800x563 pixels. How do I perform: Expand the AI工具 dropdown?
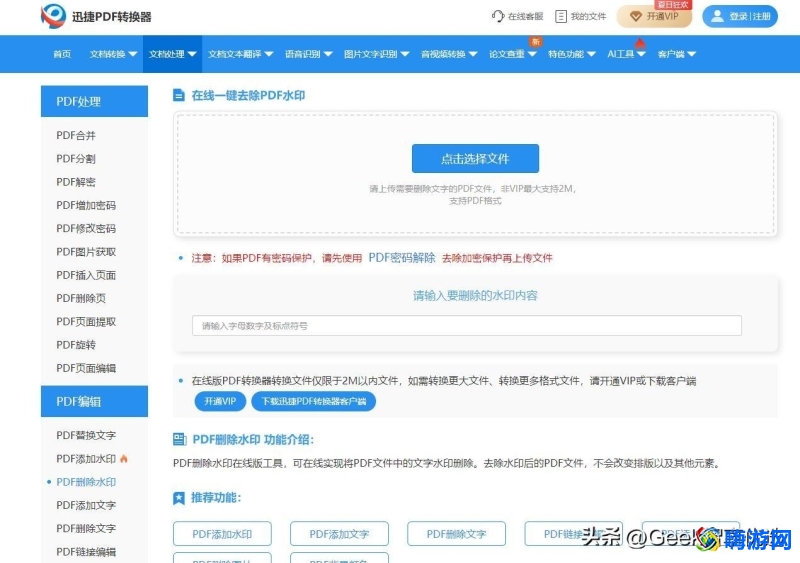(x=627, y=54)
